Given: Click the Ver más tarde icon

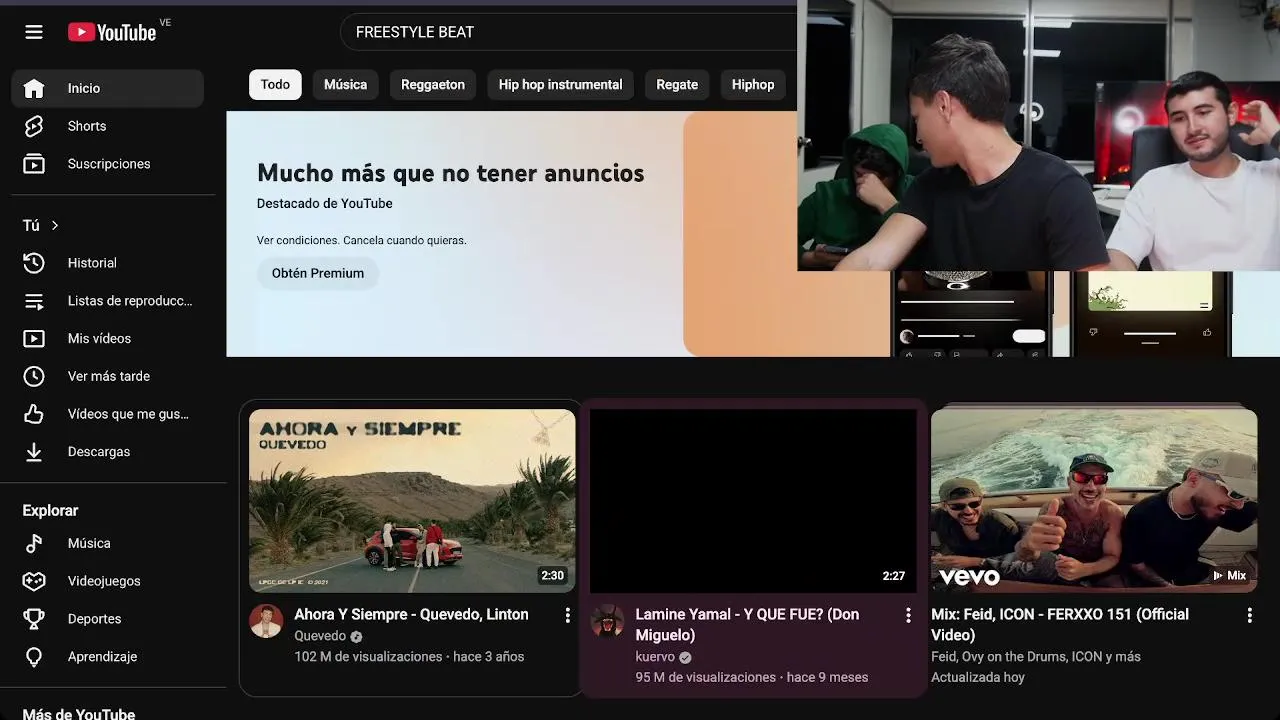Looking at the screenshot, I should (34, 377).
